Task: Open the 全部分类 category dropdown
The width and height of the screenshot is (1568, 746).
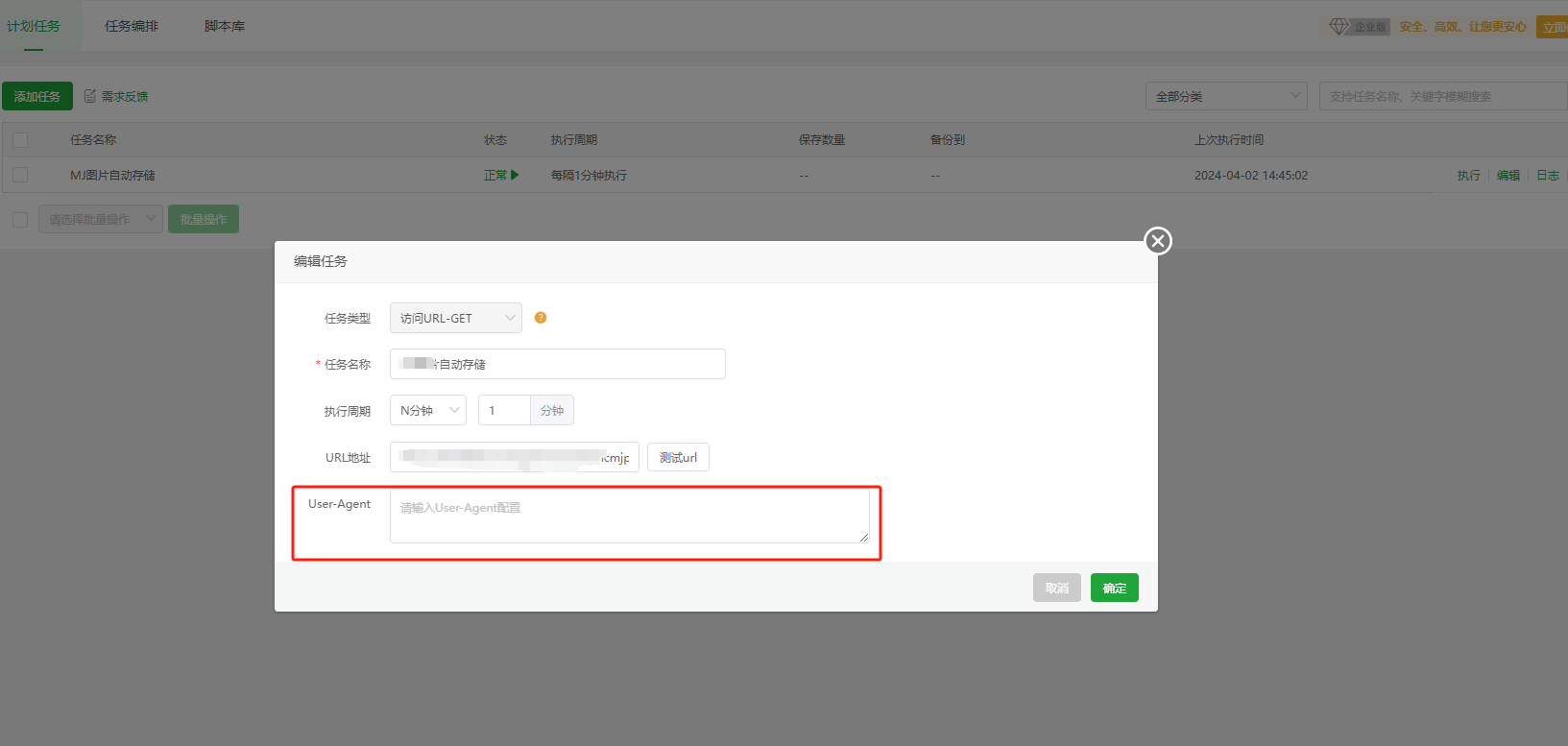Action: click(1226, 96)
